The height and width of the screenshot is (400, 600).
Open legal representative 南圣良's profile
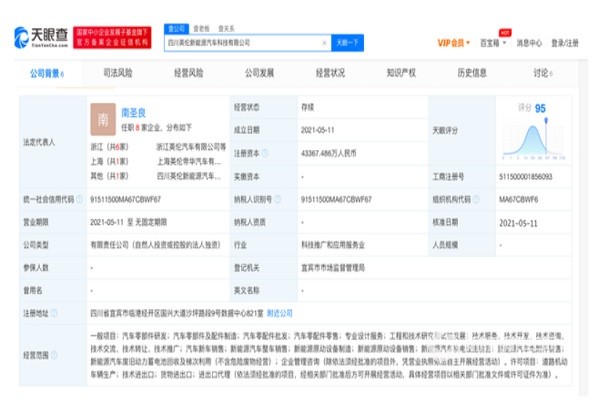pyautogui.click(x=134, y=113)
